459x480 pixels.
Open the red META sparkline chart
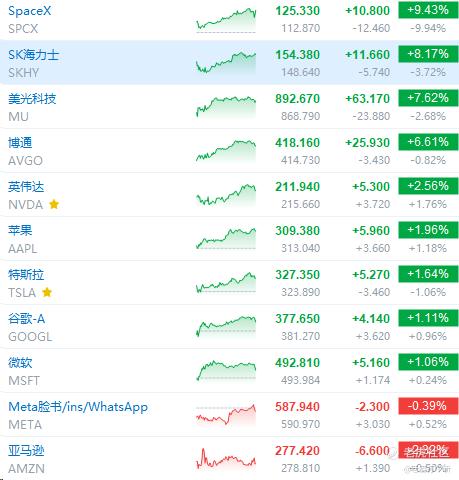pyautogui.click(x=226, y=415)
